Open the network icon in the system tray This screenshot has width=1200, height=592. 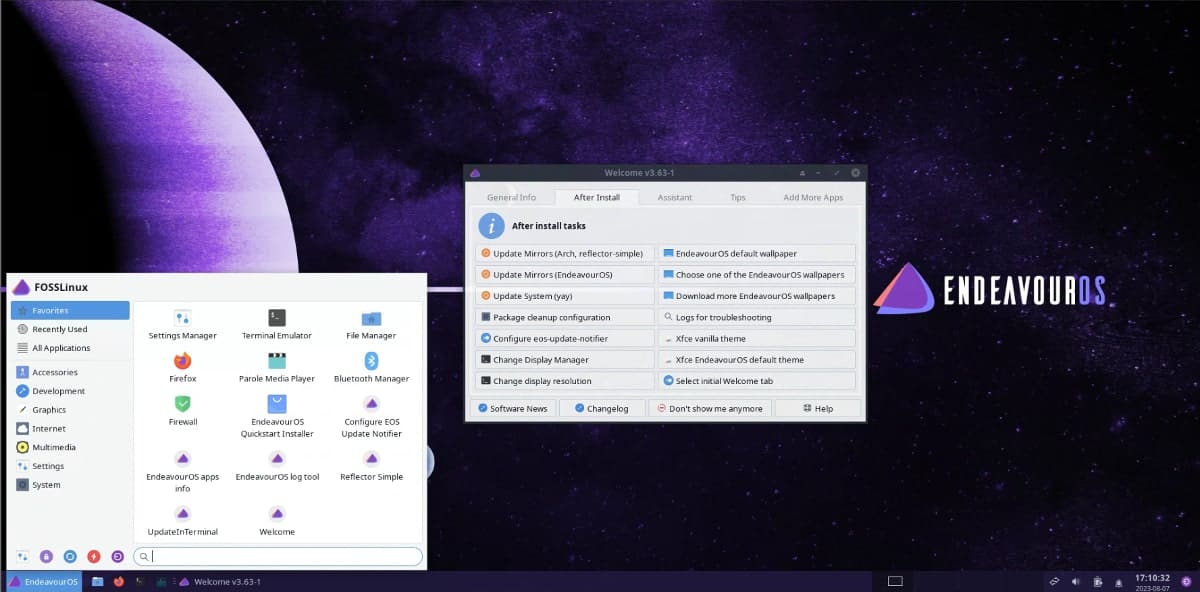click(x=1054, y=581)
